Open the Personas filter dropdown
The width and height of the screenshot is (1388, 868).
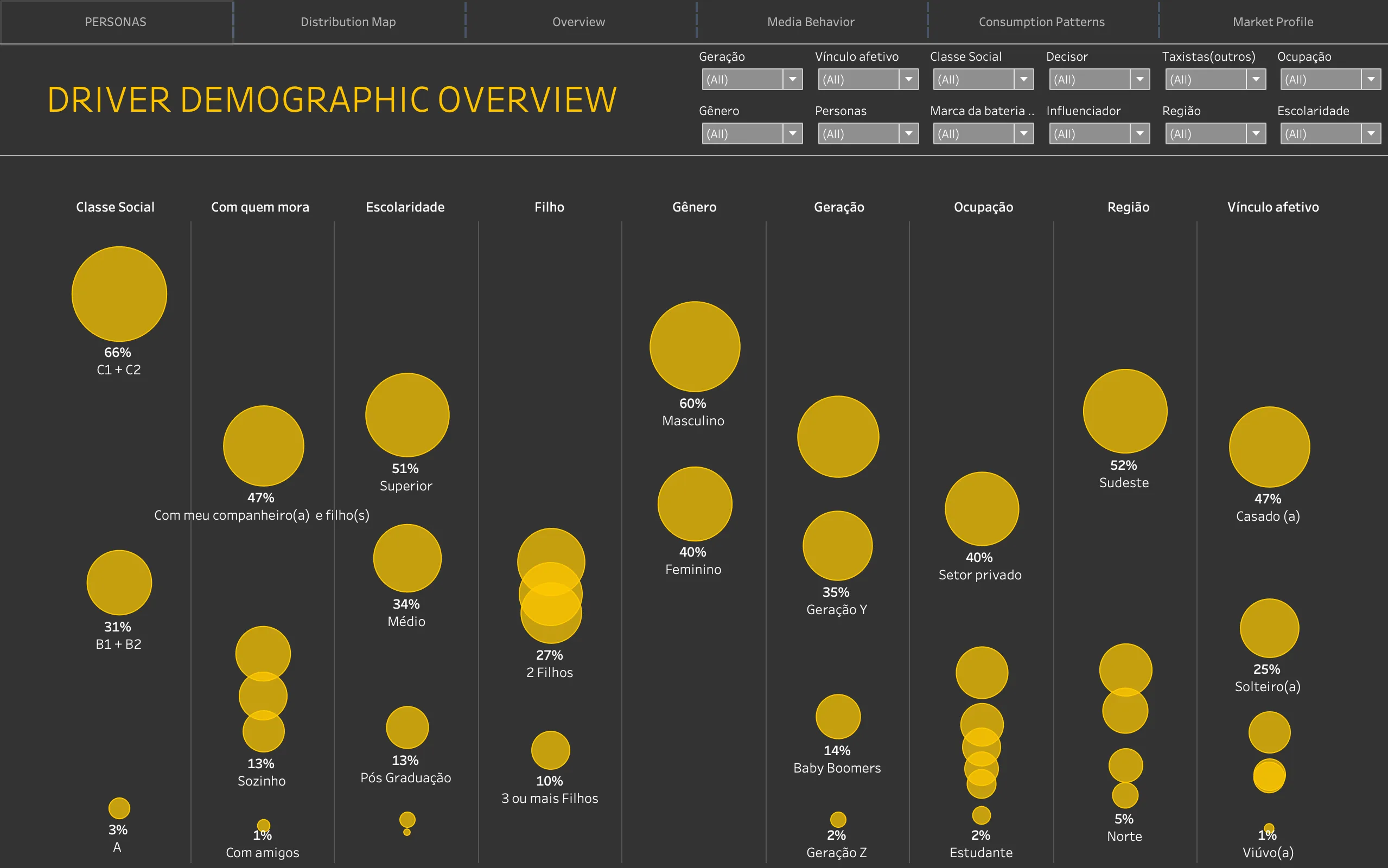pyautogui.click(x=908, y=134)
